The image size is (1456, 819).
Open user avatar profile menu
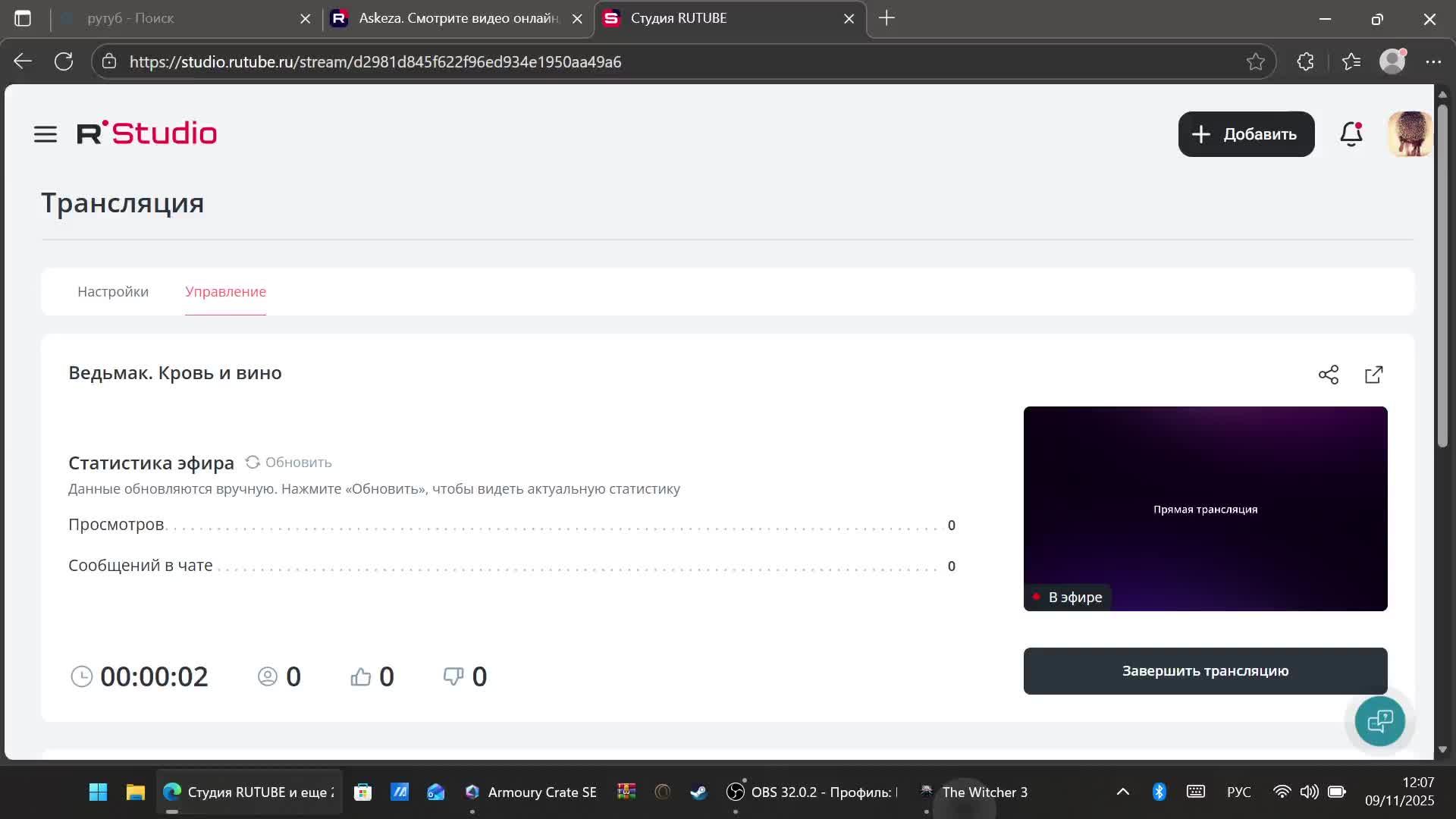pos(1410,134)
